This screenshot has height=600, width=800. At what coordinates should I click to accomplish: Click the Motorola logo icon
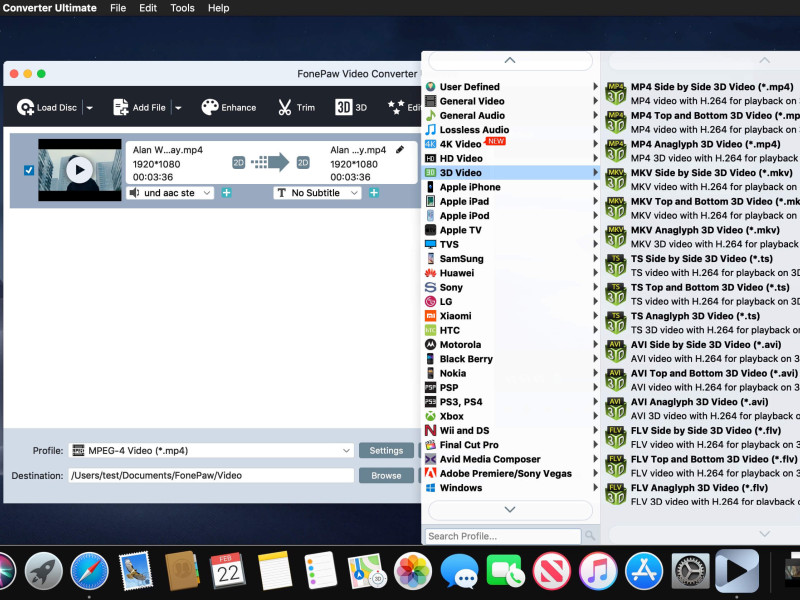coord(431,344)
